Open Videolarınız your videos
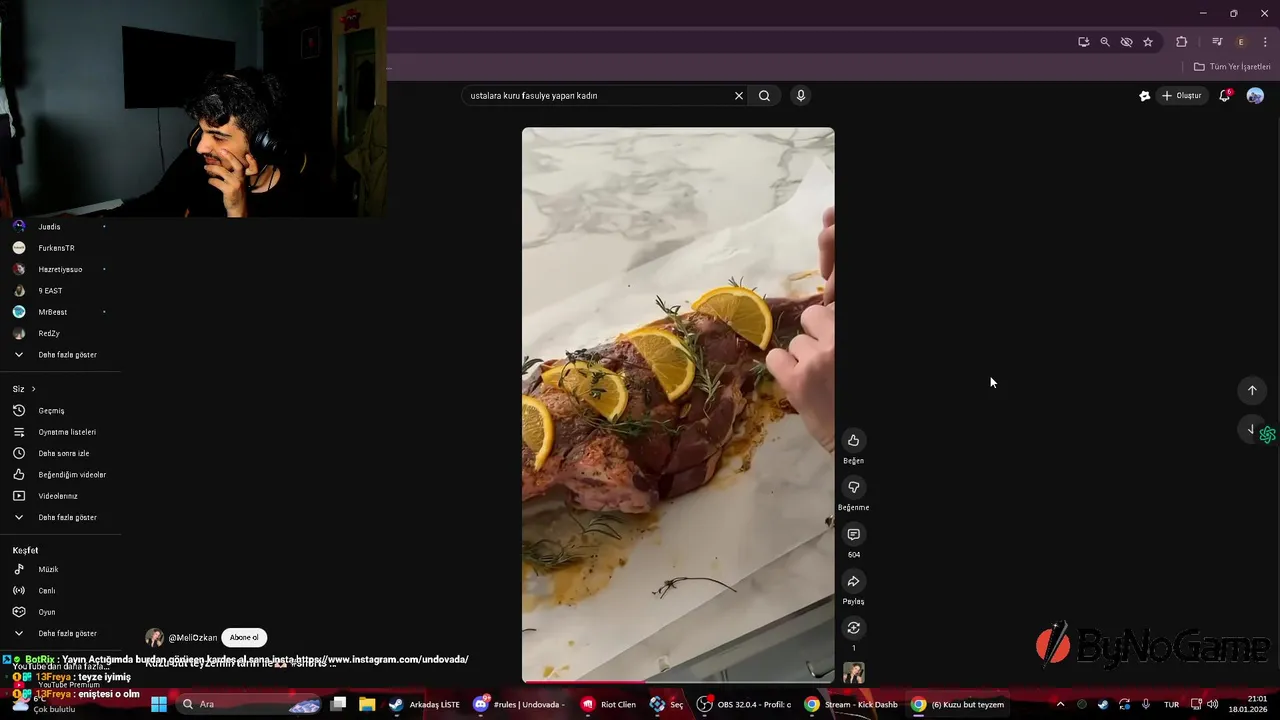Screen dimensions: 1280x720 point(60,496)
